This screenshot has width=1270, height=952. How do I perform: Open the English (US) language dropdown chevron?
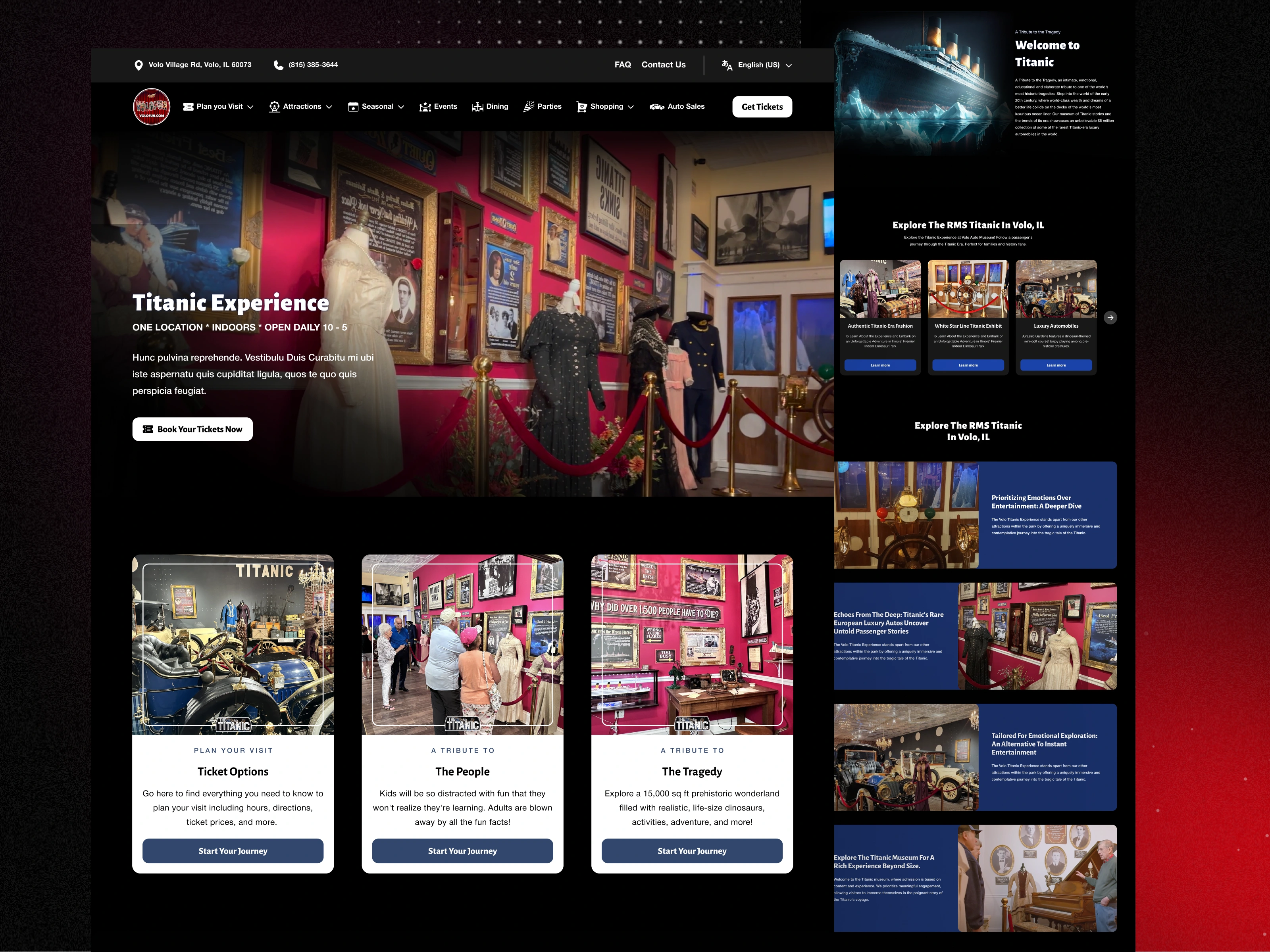[788, 65]
